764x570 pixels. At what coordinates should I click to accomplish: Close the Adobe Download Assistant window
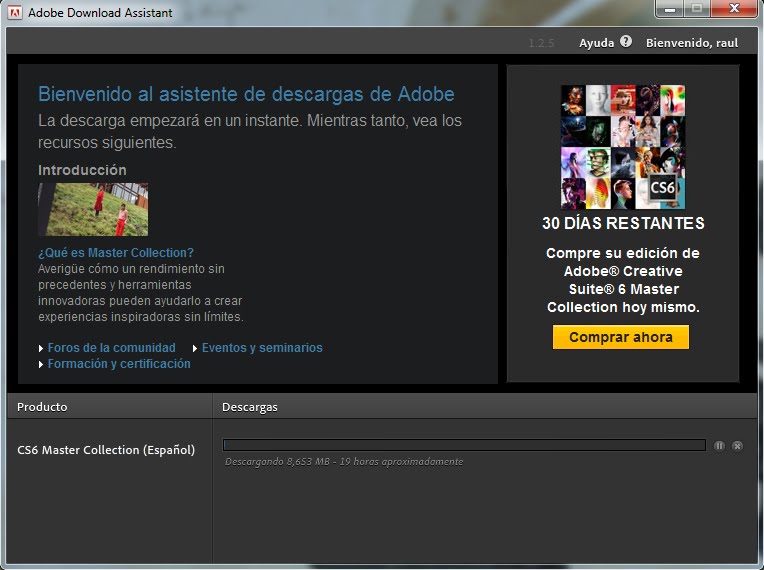pos(734,9)
